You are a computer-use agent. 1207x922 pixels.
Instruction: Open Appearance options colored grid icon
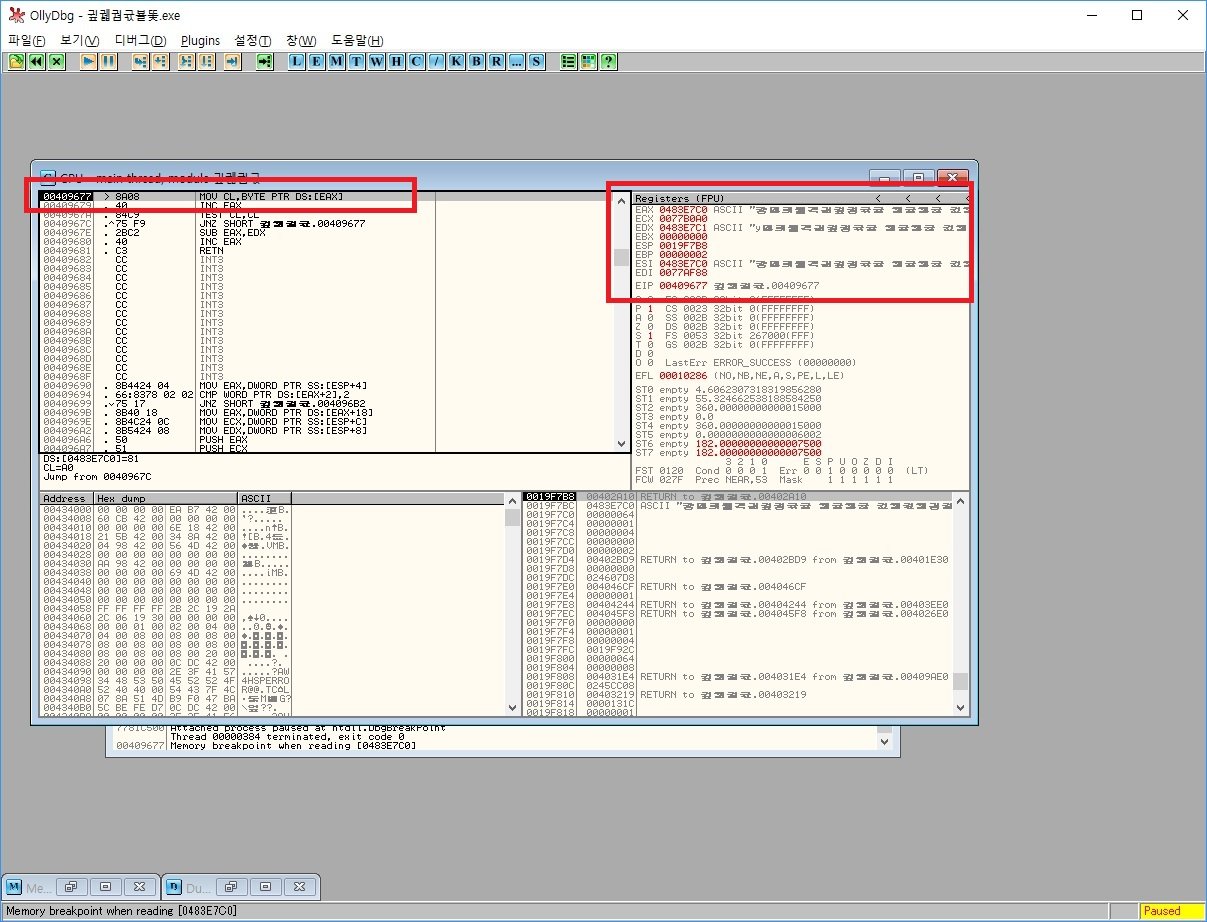pos(588,61)
